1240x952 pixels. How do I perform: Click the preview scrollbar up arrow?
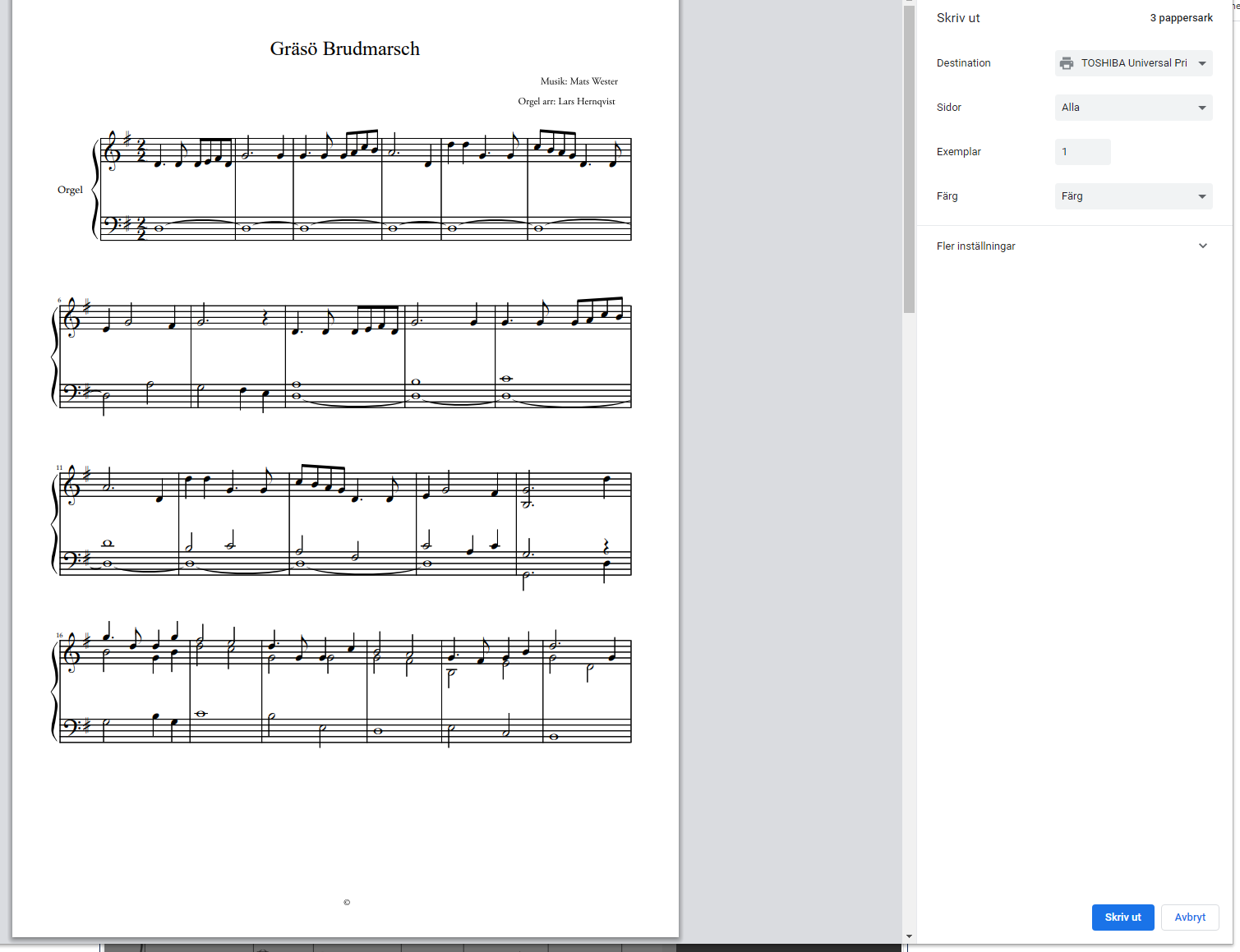coord(909,2)
